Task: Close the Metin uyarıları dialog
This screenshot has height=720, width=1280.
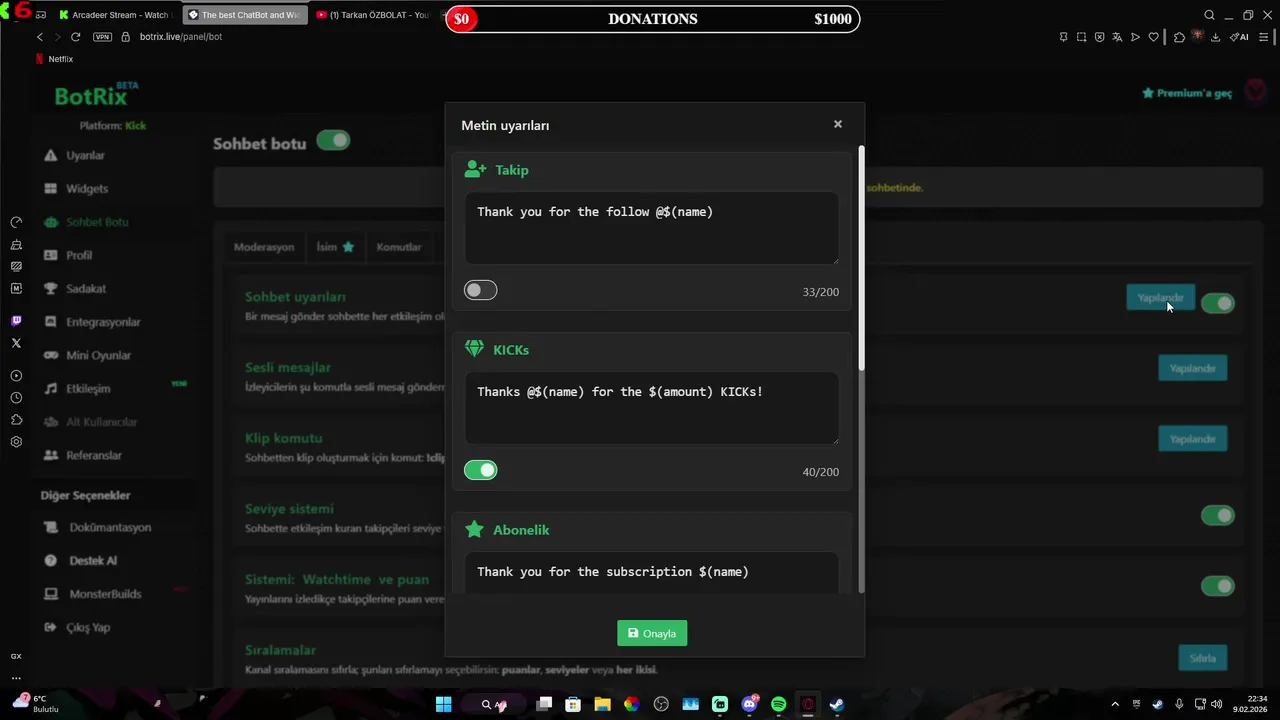Action: [x=838, y=124]
